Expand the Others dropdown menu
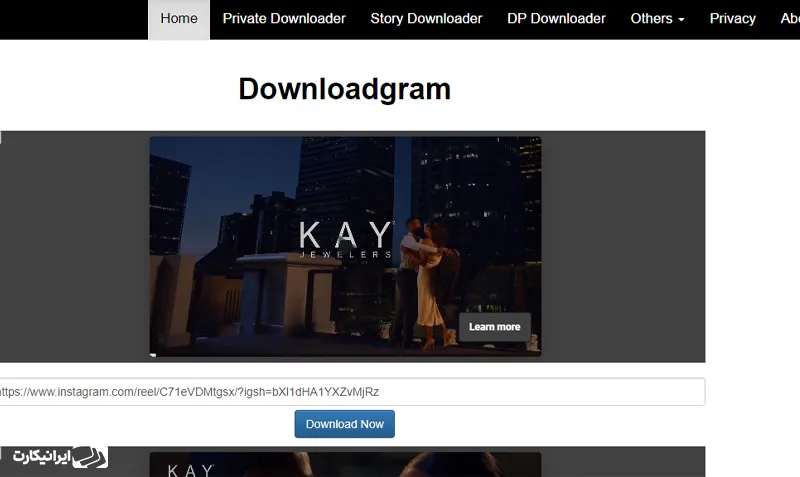 click(657, 19)
